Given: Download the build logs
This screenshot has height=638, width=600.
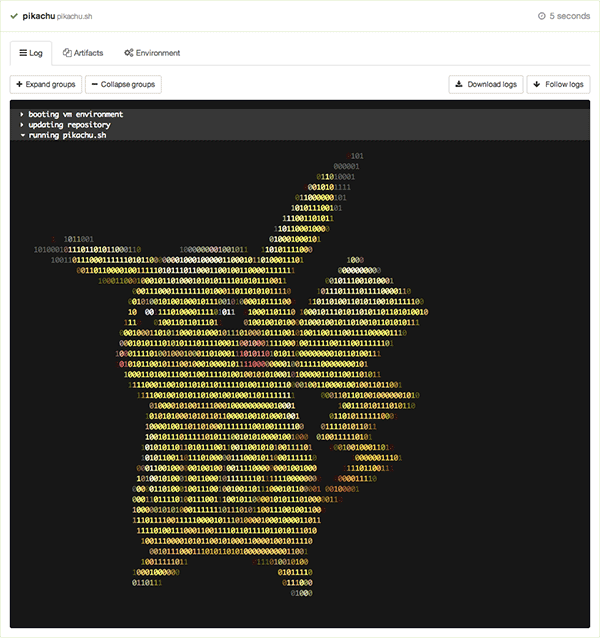Looking at the screenshot, I should pos(486,84).
